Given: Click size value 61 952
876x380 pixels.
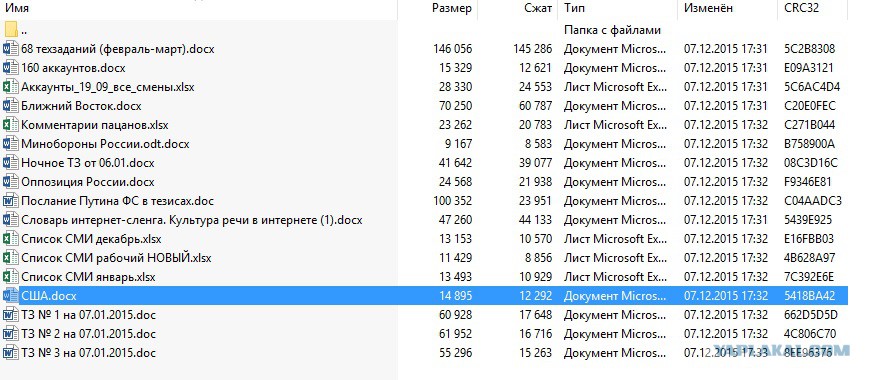Looking at the screenshot, I should click(x=455, y=334).
